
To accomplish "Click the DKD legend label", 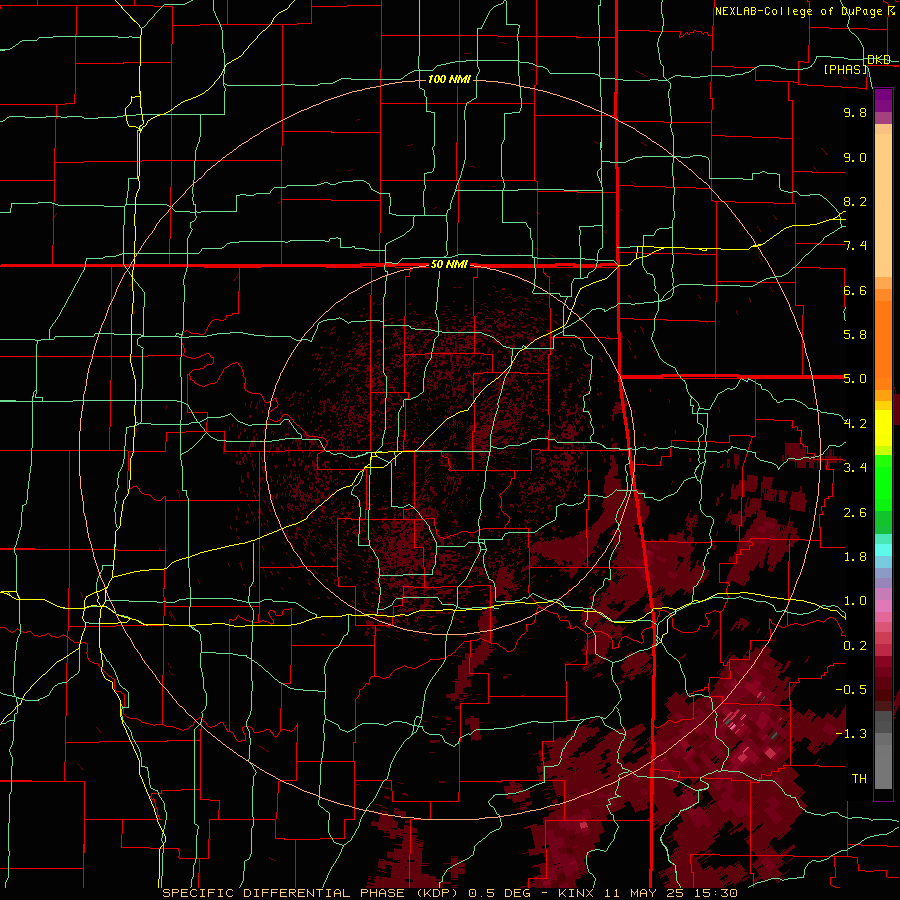I will (x=879, y=60).
